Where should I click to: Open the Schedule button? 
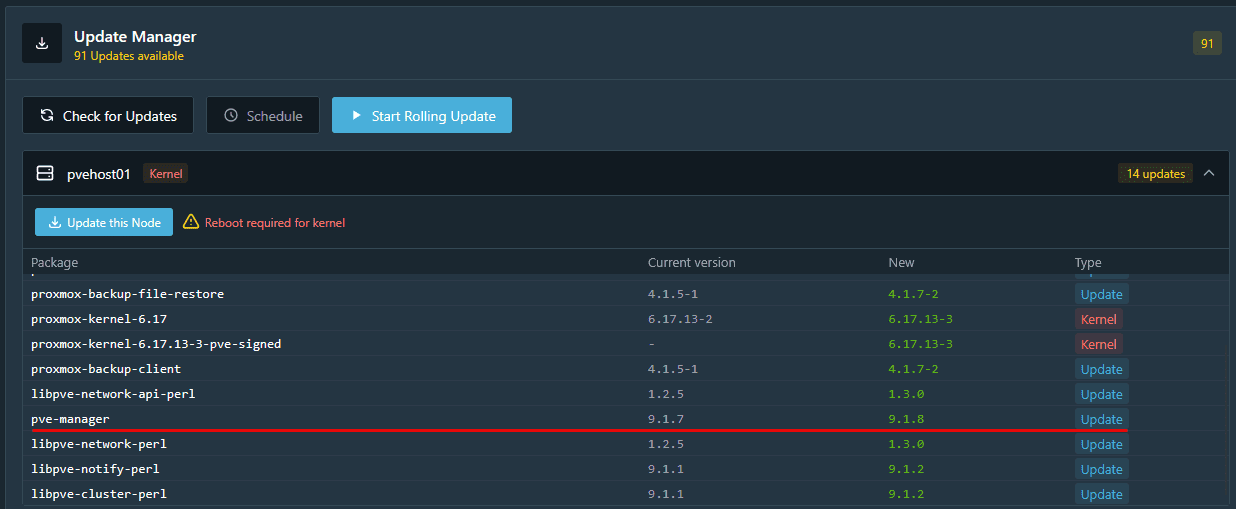point(263,115)
